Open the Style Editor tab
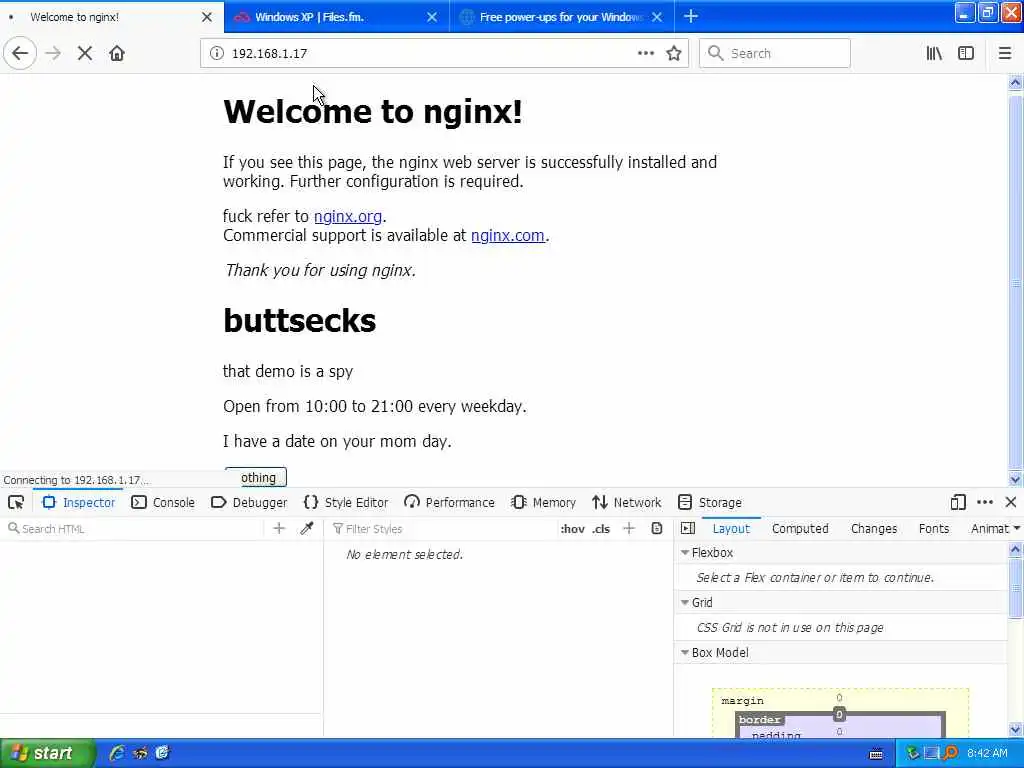This screenshot has width=1024, height=768. tap(346, 502)
